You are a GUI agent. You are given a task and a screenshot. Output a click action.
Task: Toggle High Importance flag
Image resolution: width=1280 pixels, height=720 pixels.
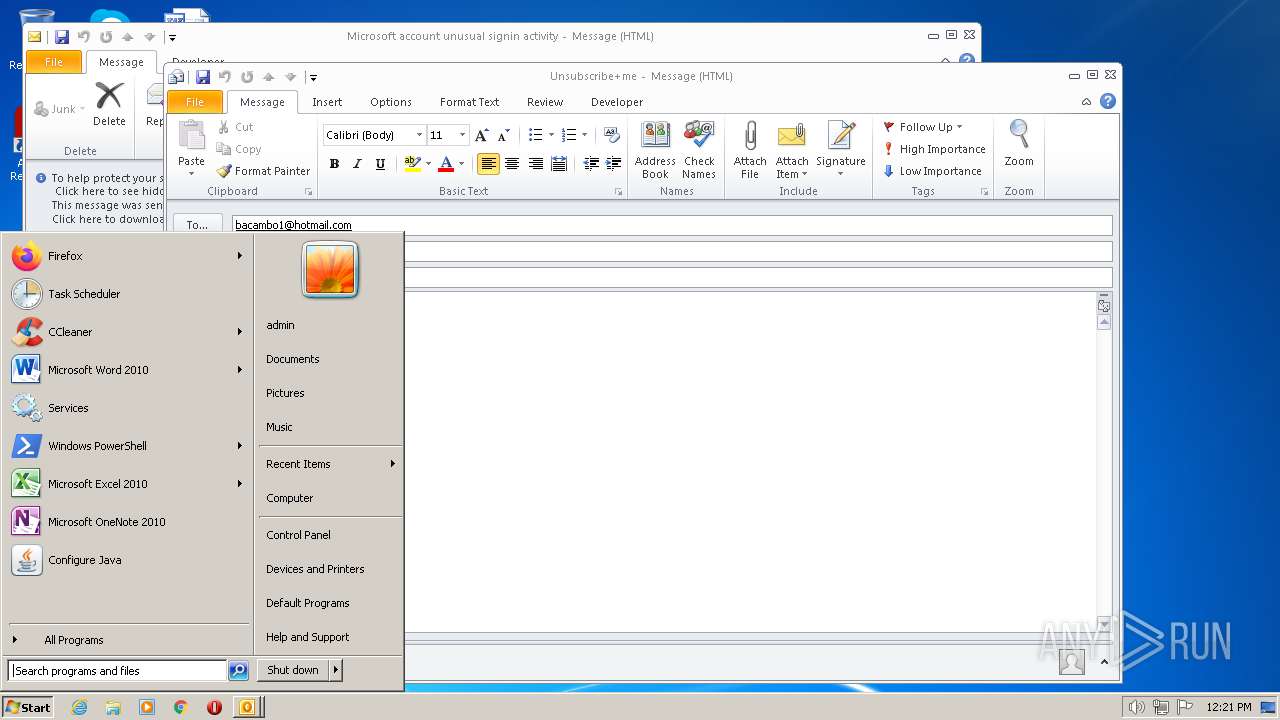click(x=934, y=149)
